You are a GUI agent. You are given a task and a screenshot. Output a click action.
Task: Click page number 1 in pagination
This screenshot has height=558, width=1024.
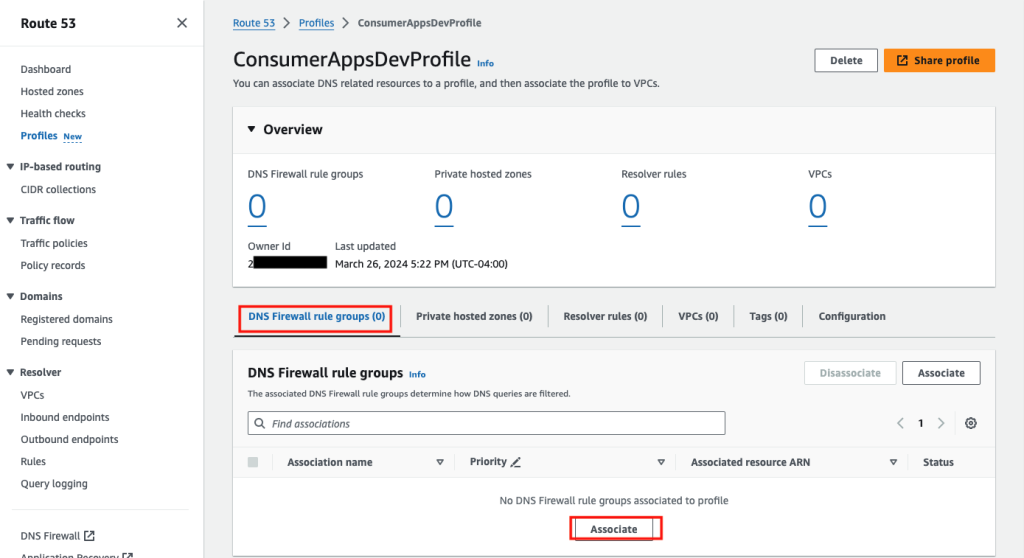coord(920,423)
